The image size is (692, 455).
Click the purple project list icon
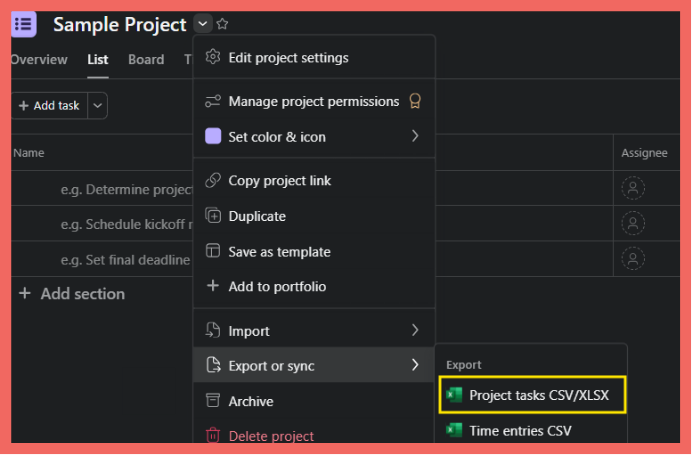point(23,24)
